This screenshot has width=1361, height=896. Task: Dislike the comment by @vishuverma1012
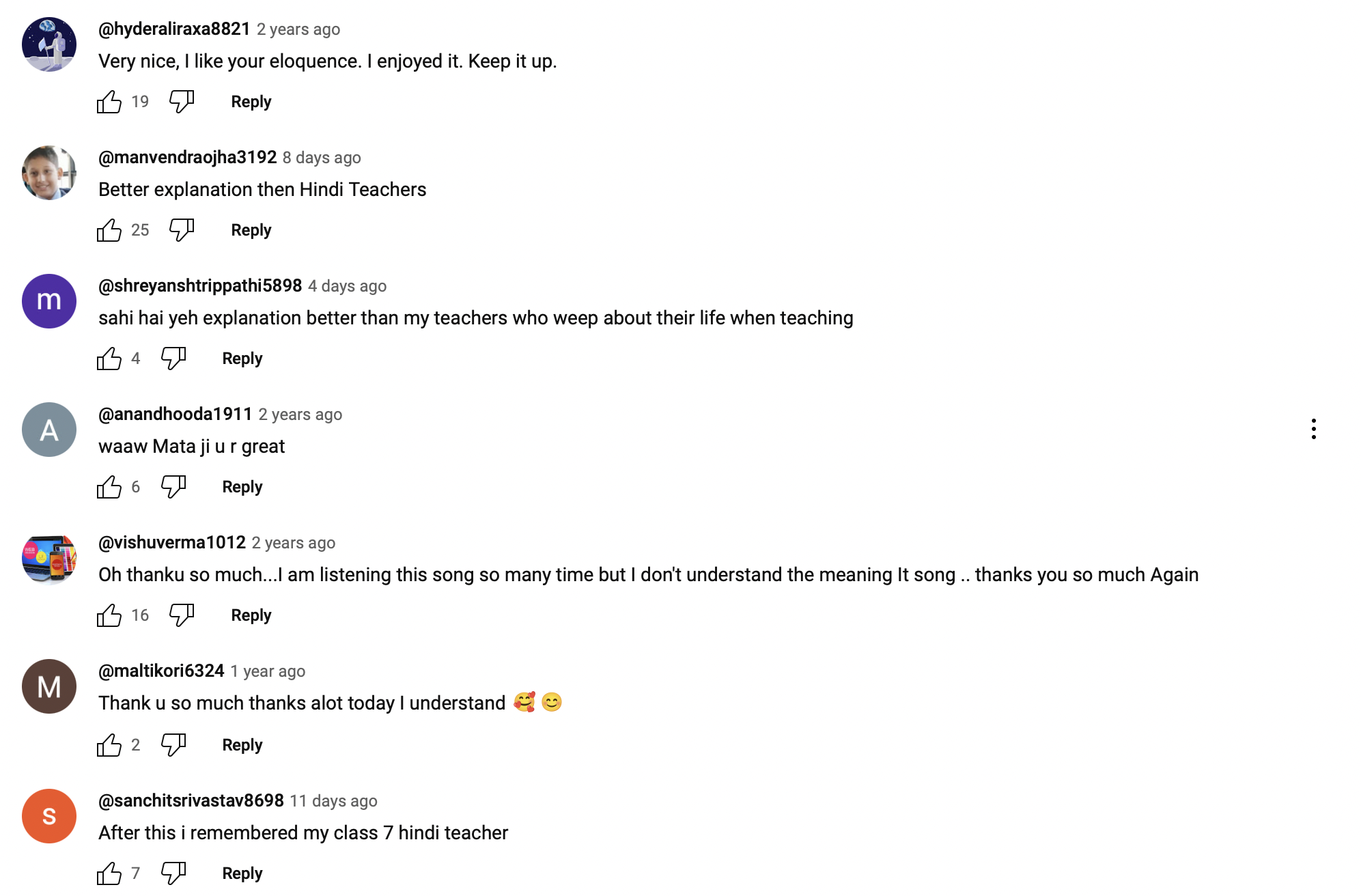pyautogui.click(x=182, y=615)
